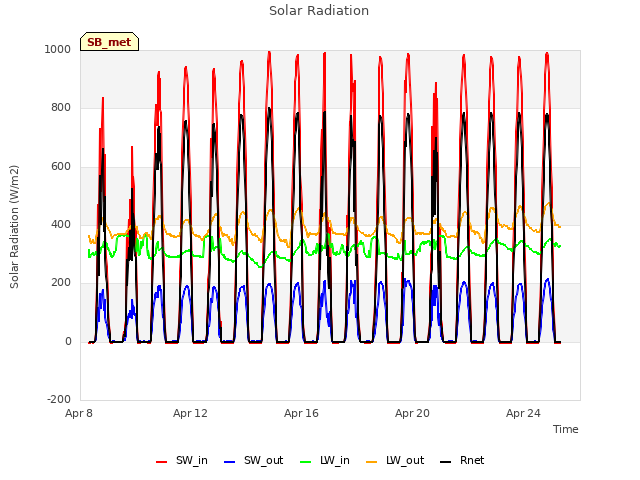Click the black Rnet legend swatch
Image resolution: width=640 pixels, height=480 pixels.
tap(446, 462)
